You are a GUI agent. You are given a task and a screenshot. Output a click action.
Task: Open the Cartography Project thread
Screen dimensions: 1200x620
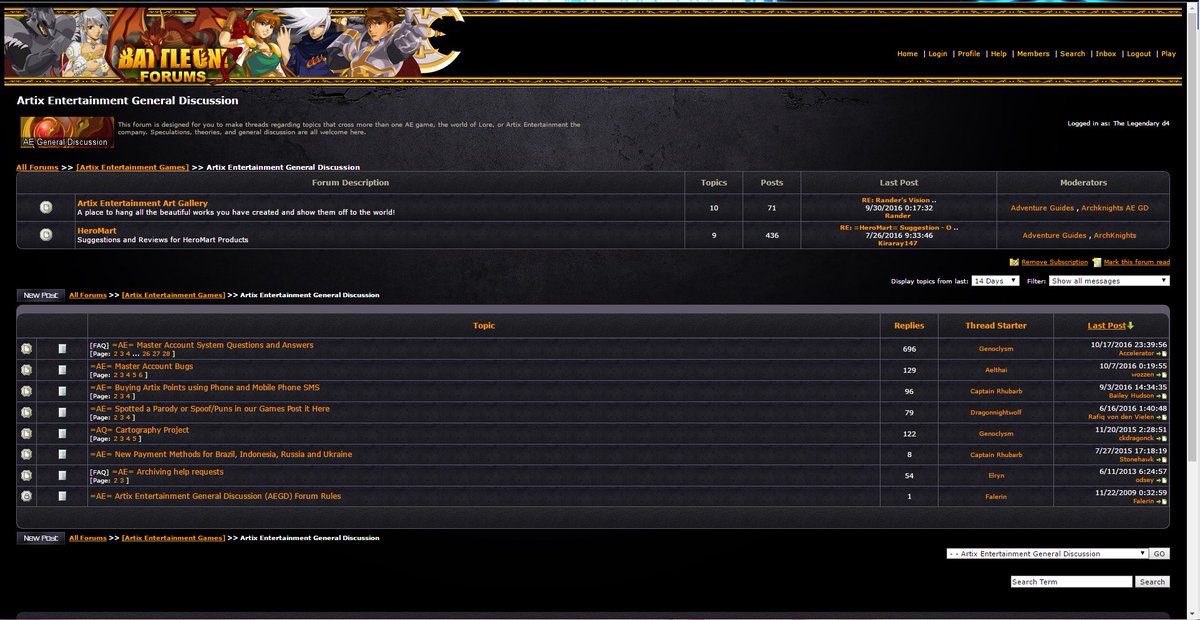(139, 429)
